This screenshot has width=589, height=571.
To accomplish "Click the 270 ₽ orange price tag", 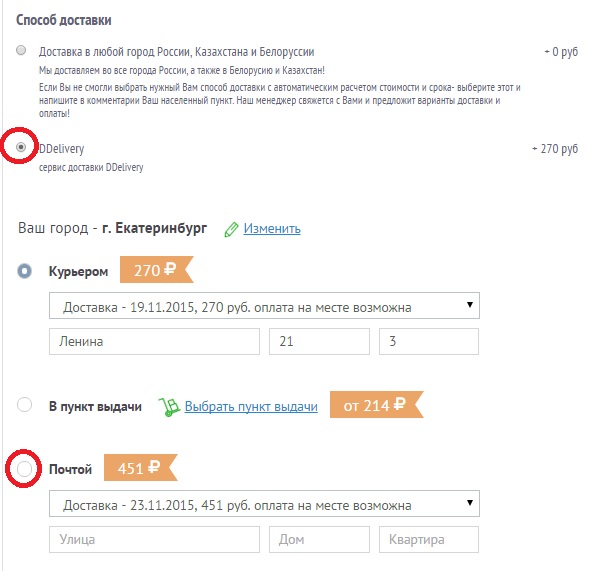I will pyautogui.click(x=156, y=270).
